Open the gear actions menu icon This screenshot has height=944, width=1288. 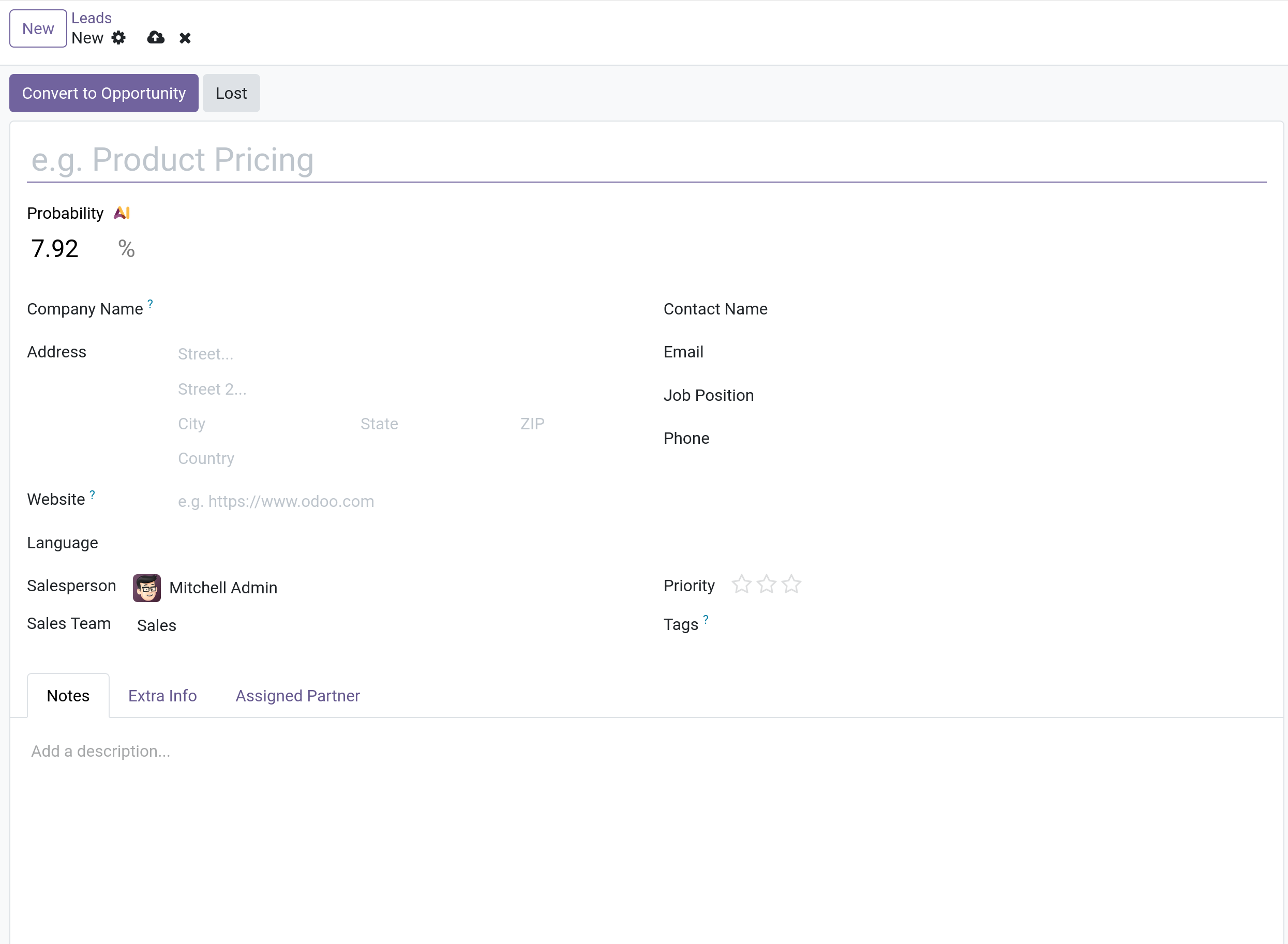coord(118,38)
